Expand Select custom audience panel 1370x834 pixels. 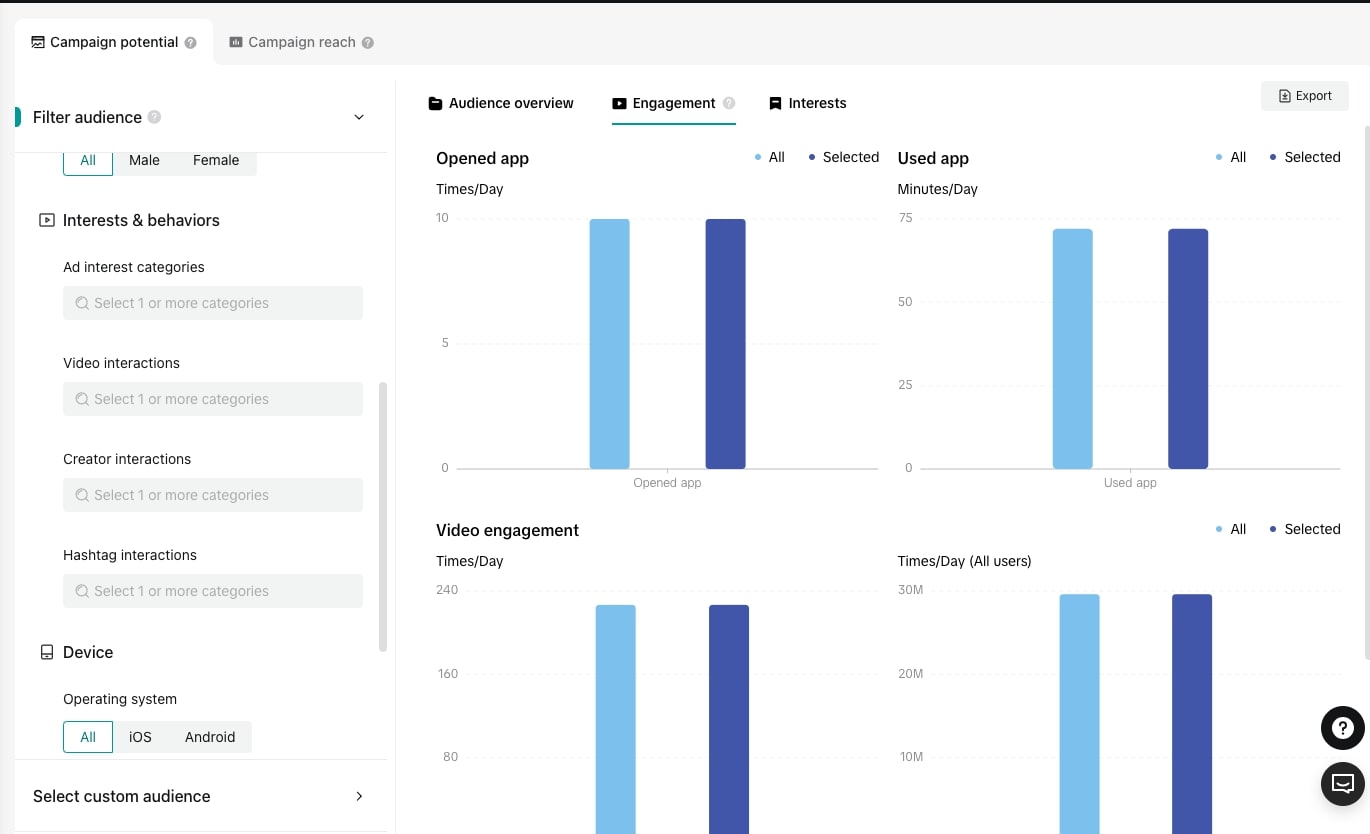coord(359,796)
